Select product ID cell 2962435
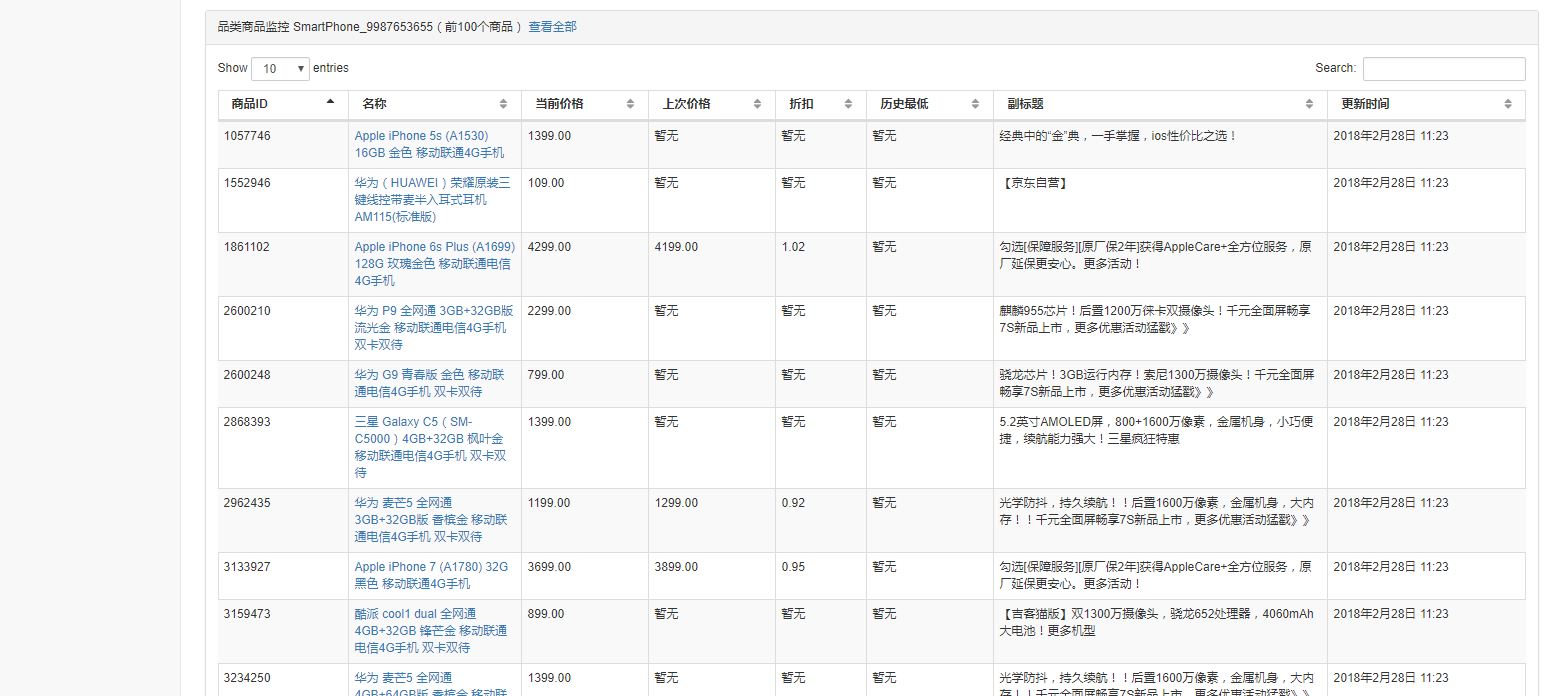 click(x=247, y=503)
